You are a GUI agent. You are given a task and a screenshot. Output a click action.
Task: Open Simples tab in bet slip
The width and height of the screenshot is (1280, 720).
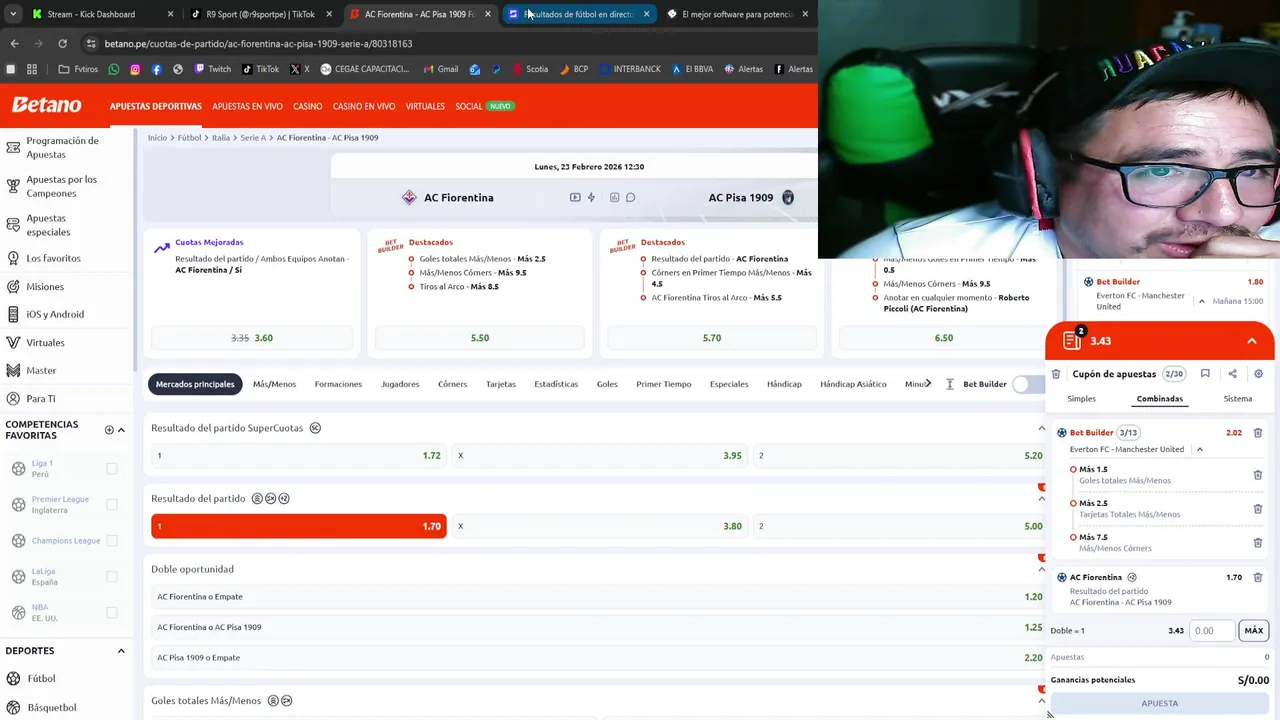[1081, 398]
